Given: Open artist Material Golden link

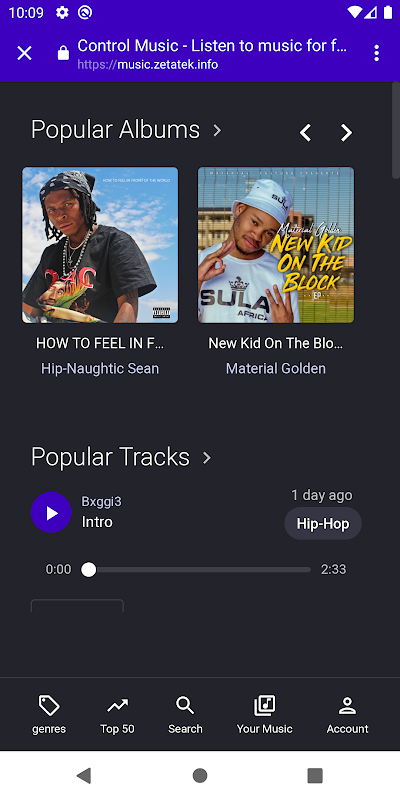Looking at the screenshot, I should 276,368.
